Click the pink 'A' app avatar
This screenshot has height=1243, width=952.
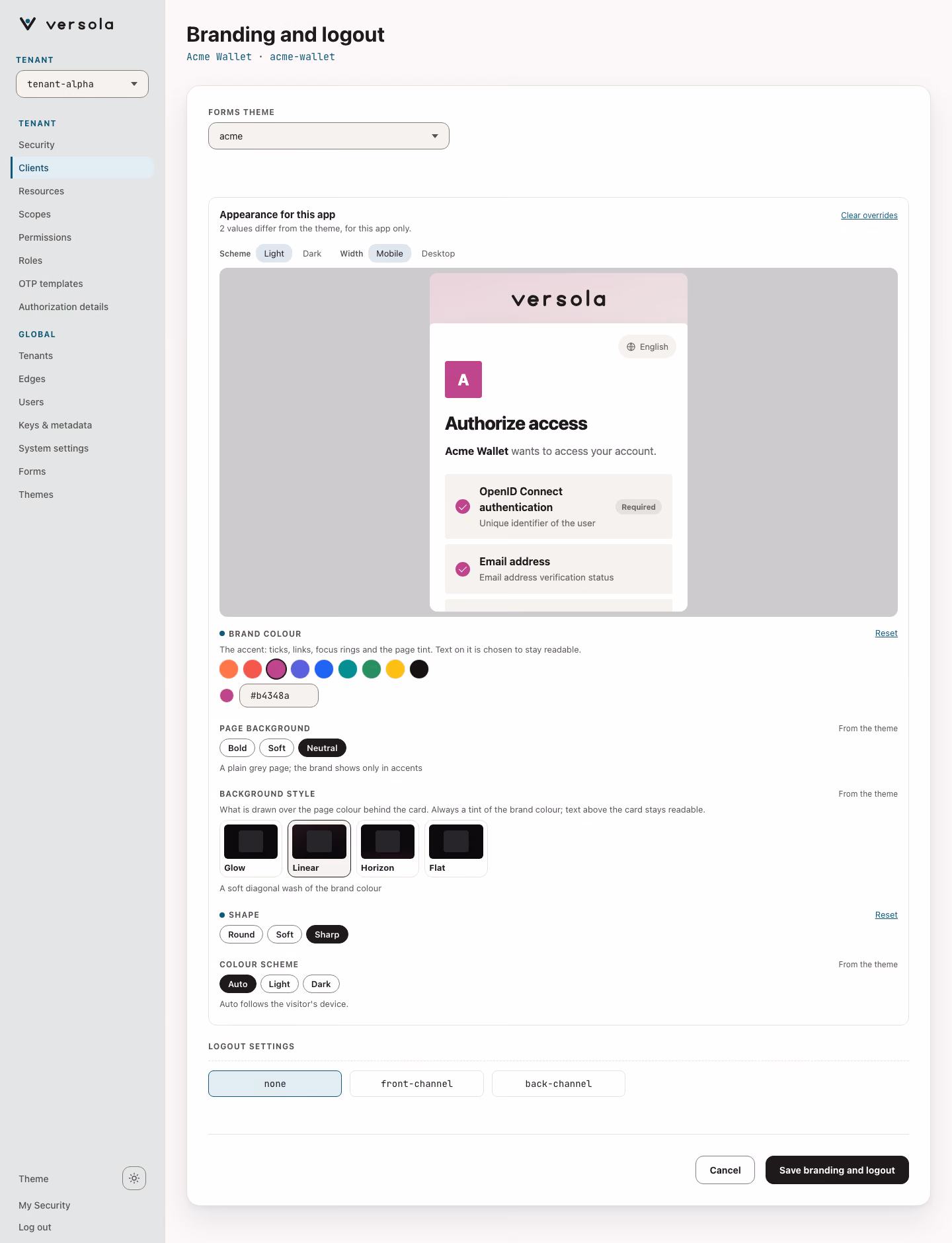pyautogui.click(x=463, y=380)
